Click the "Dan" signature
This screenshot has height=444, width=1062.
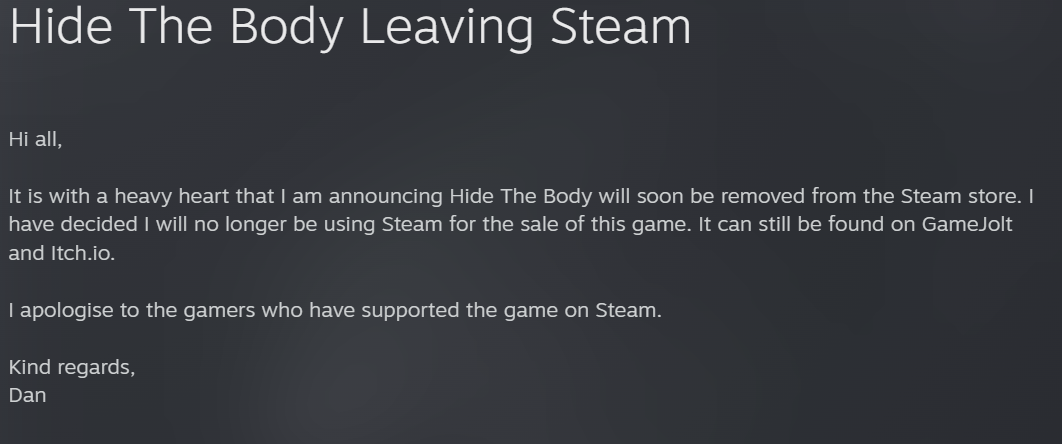coord(27,395)
